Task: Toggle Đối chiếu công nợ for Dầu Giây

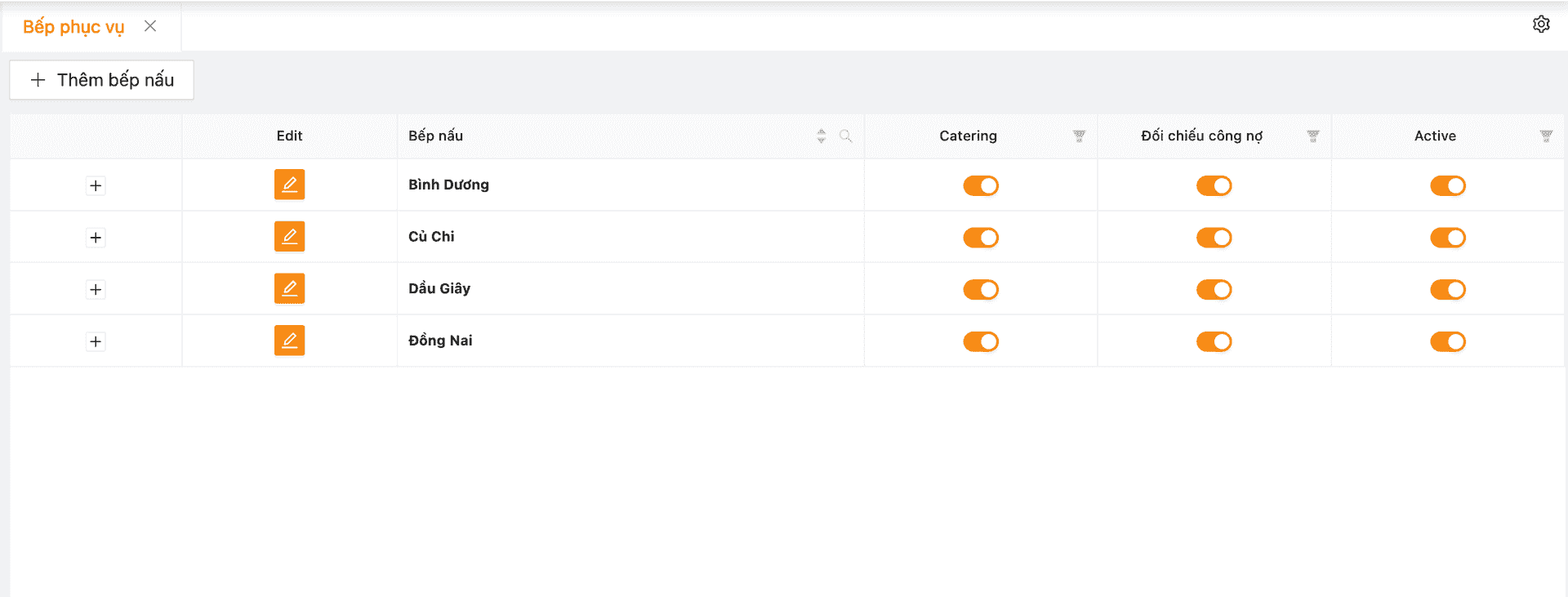Action: [x=1214, y=290]
